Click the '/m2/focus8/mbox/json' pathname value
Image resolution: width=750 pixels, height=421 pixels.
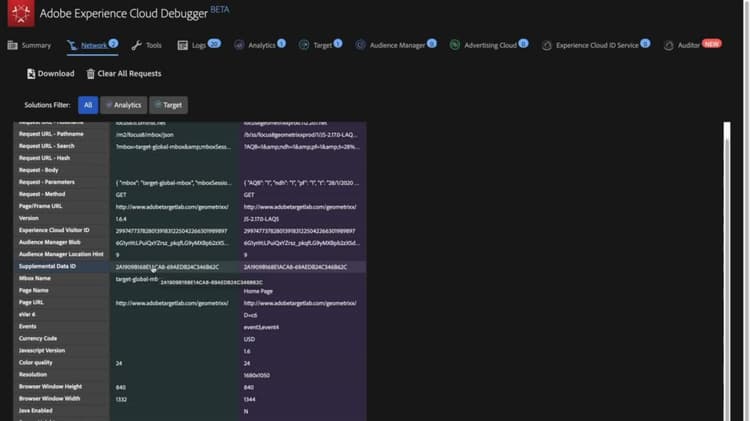(x=144, y=135)
